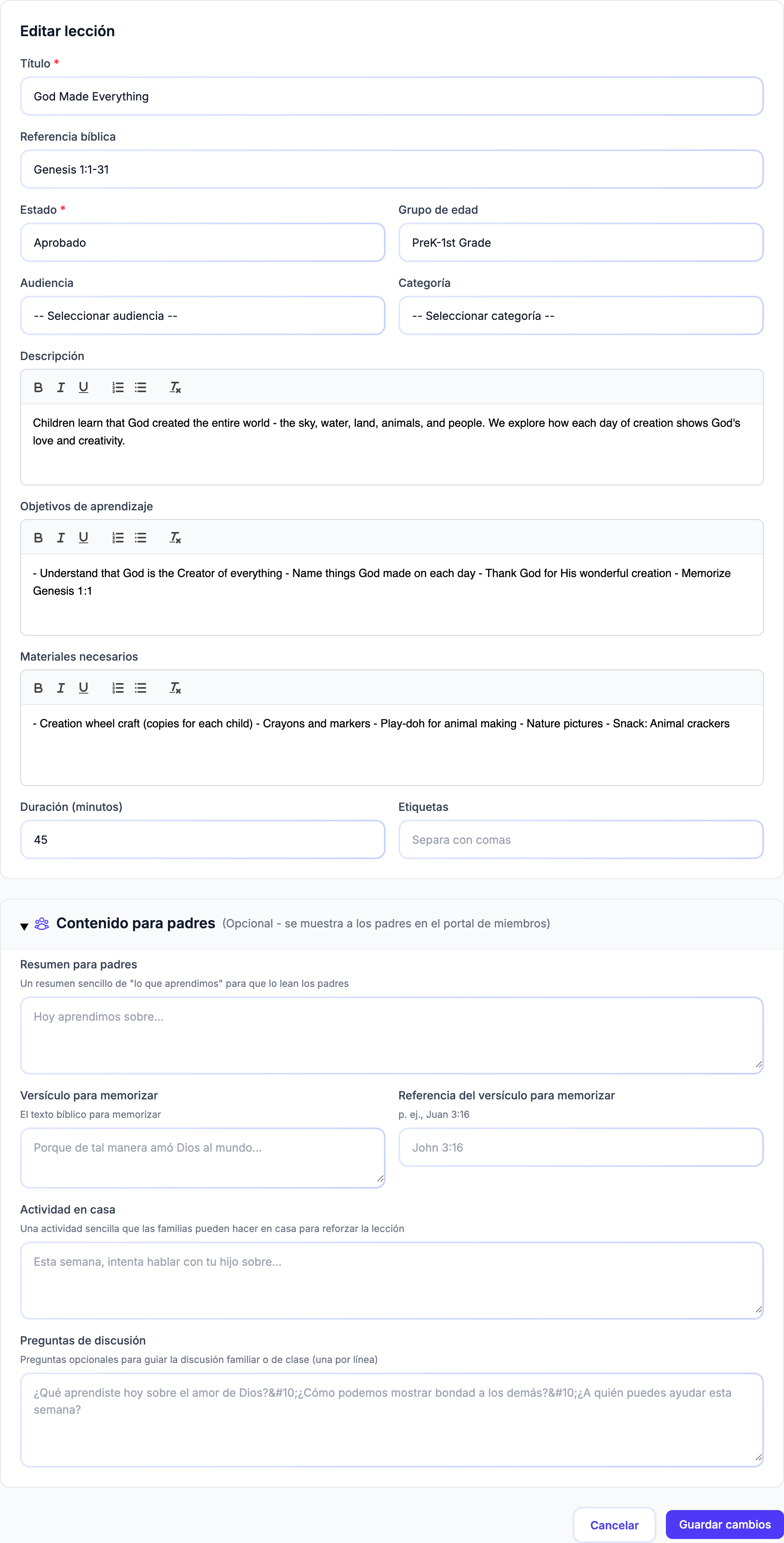Focus the Título input field
784x1543 pixels.
pyautogui.click(x=392, y=96)
